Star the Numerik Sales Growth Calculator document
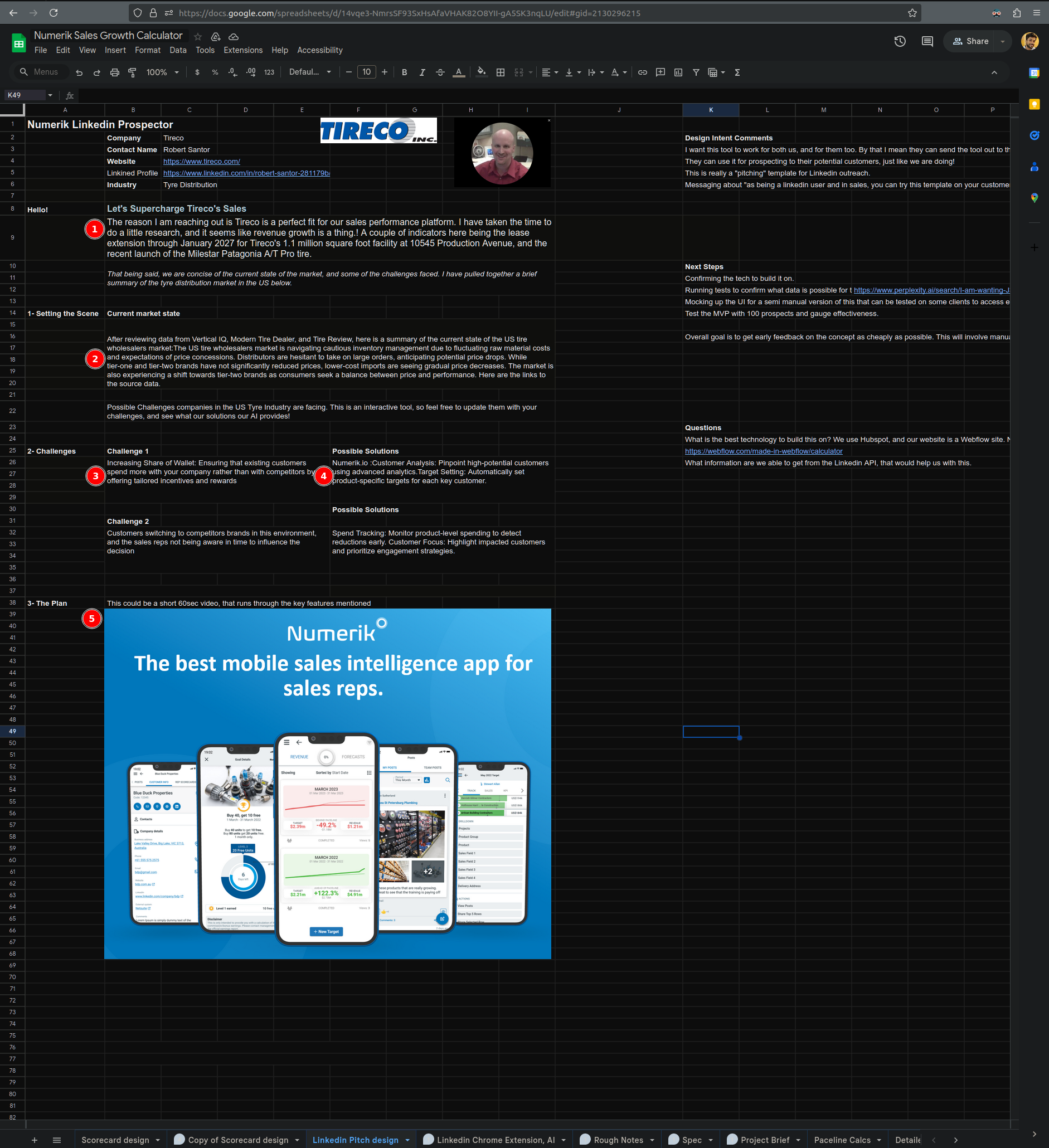 click(198, 36)
